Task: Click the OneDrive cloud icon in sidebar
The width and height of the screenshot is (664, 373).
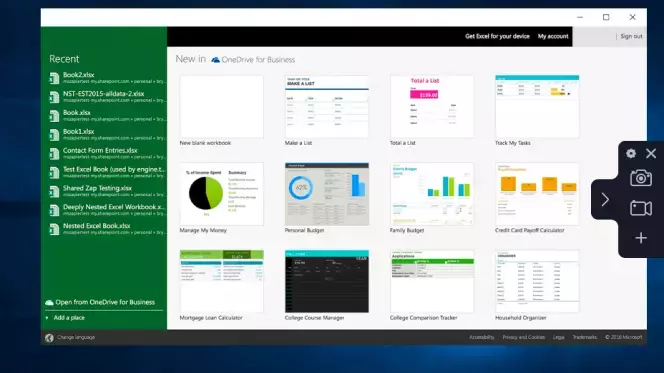Action: pos(49,302)
